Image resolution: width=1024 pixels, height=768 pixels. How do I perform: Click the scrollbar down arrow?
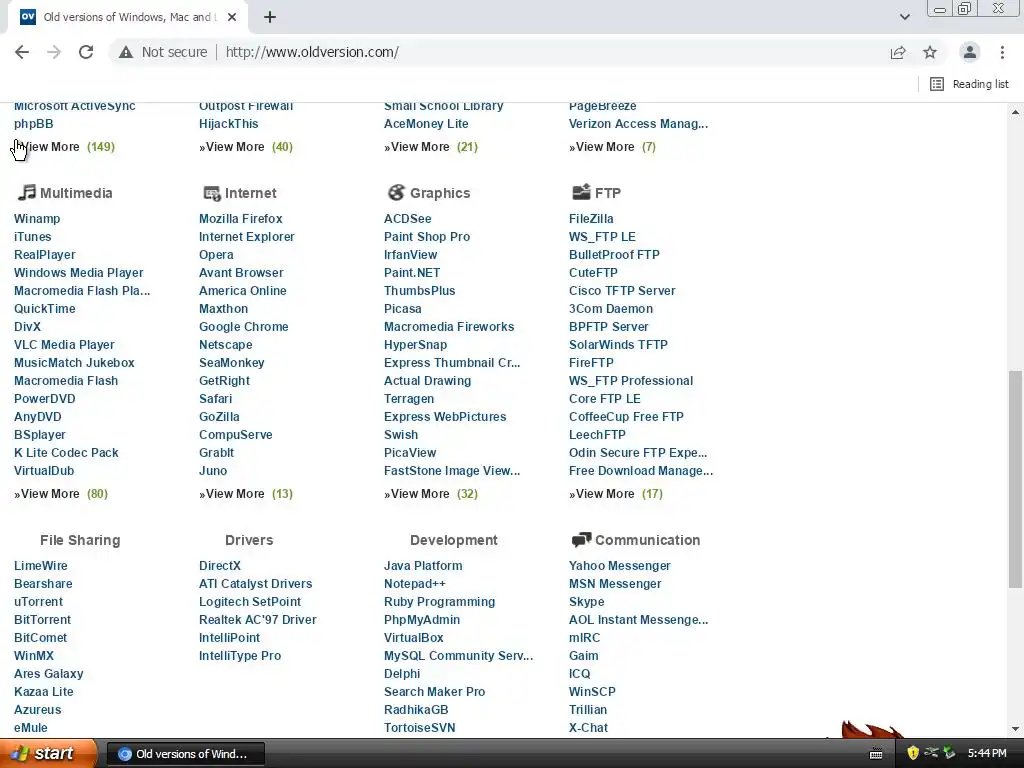[1015, 729]
